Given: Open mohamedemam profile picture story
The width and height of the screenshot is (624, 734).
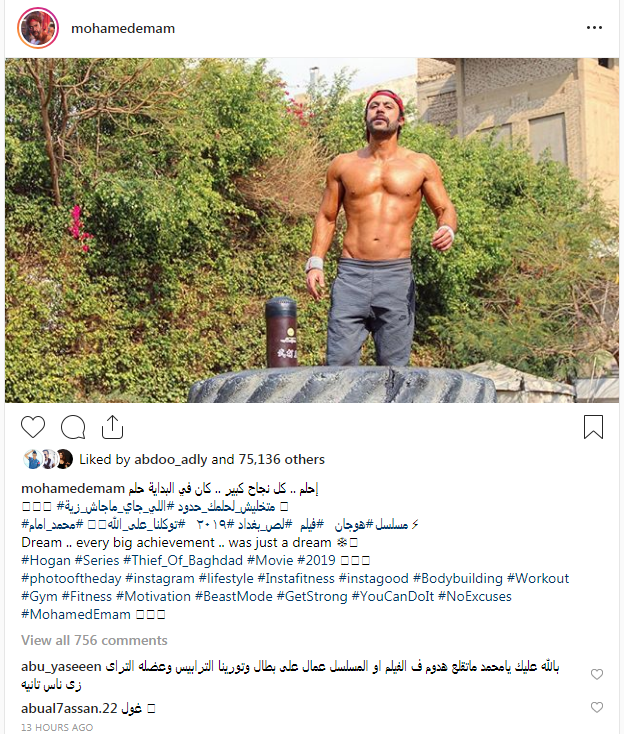Looking at the screenshot, I should click(x=38, y=28).
